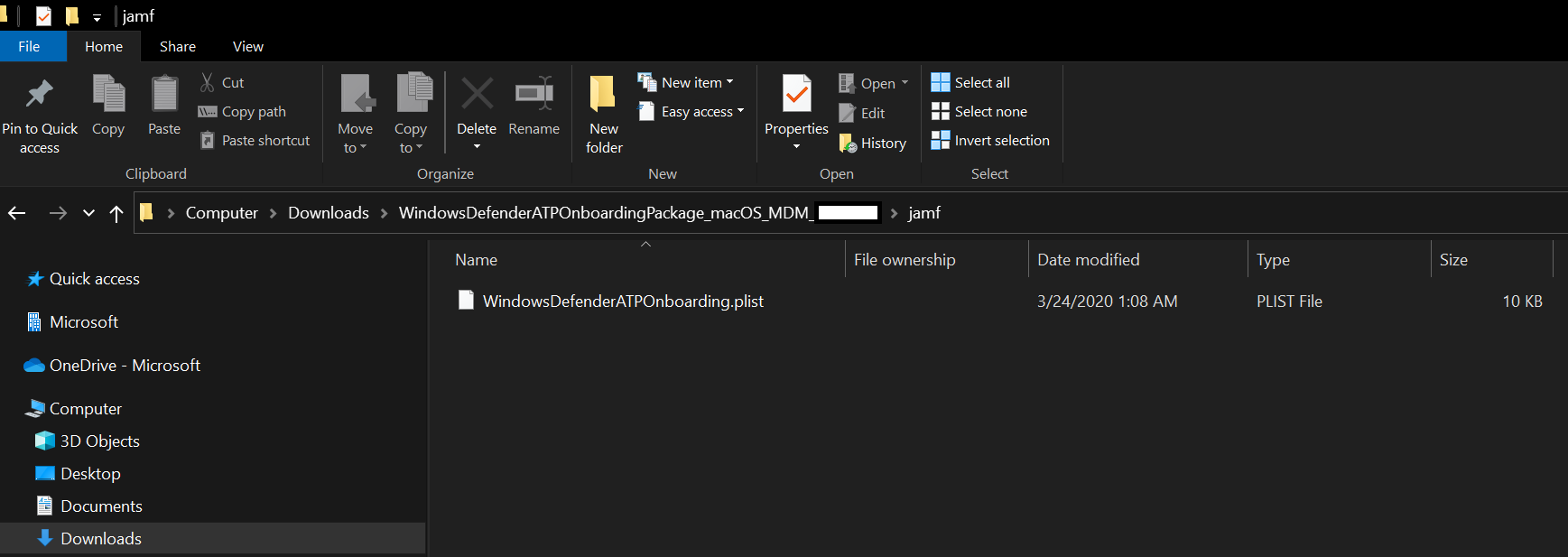
Task: Click the plist file icon
Action: coord(466,301)
